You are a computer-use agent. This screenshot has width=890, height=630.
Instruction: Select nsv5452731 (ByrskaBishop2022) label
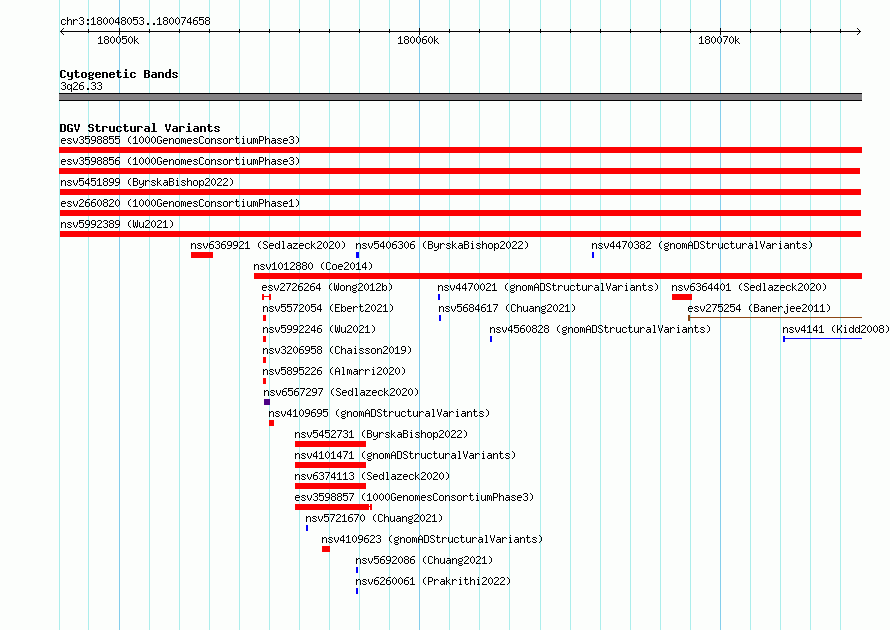tap(381, 434)
